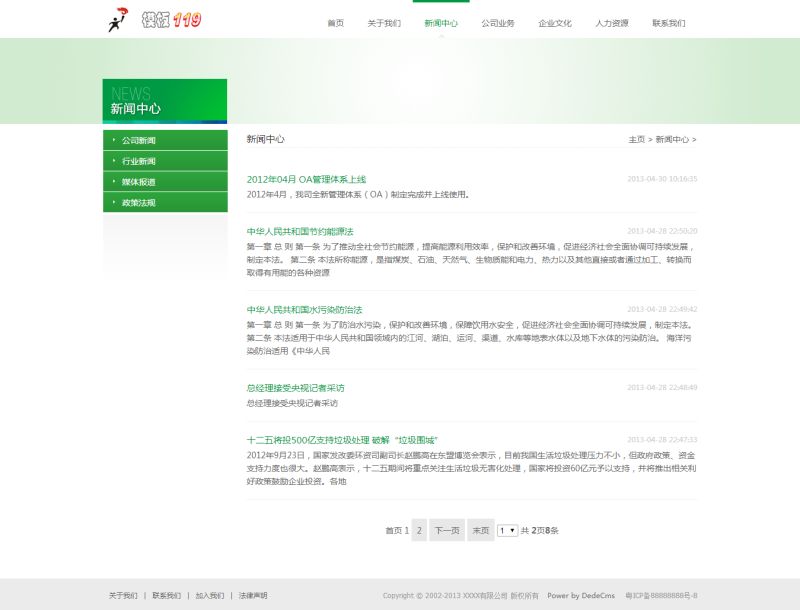The height and width of the screenshot is (610, 800).
Task: Click the running-figure site logo
Action: (x=117, y=20)
